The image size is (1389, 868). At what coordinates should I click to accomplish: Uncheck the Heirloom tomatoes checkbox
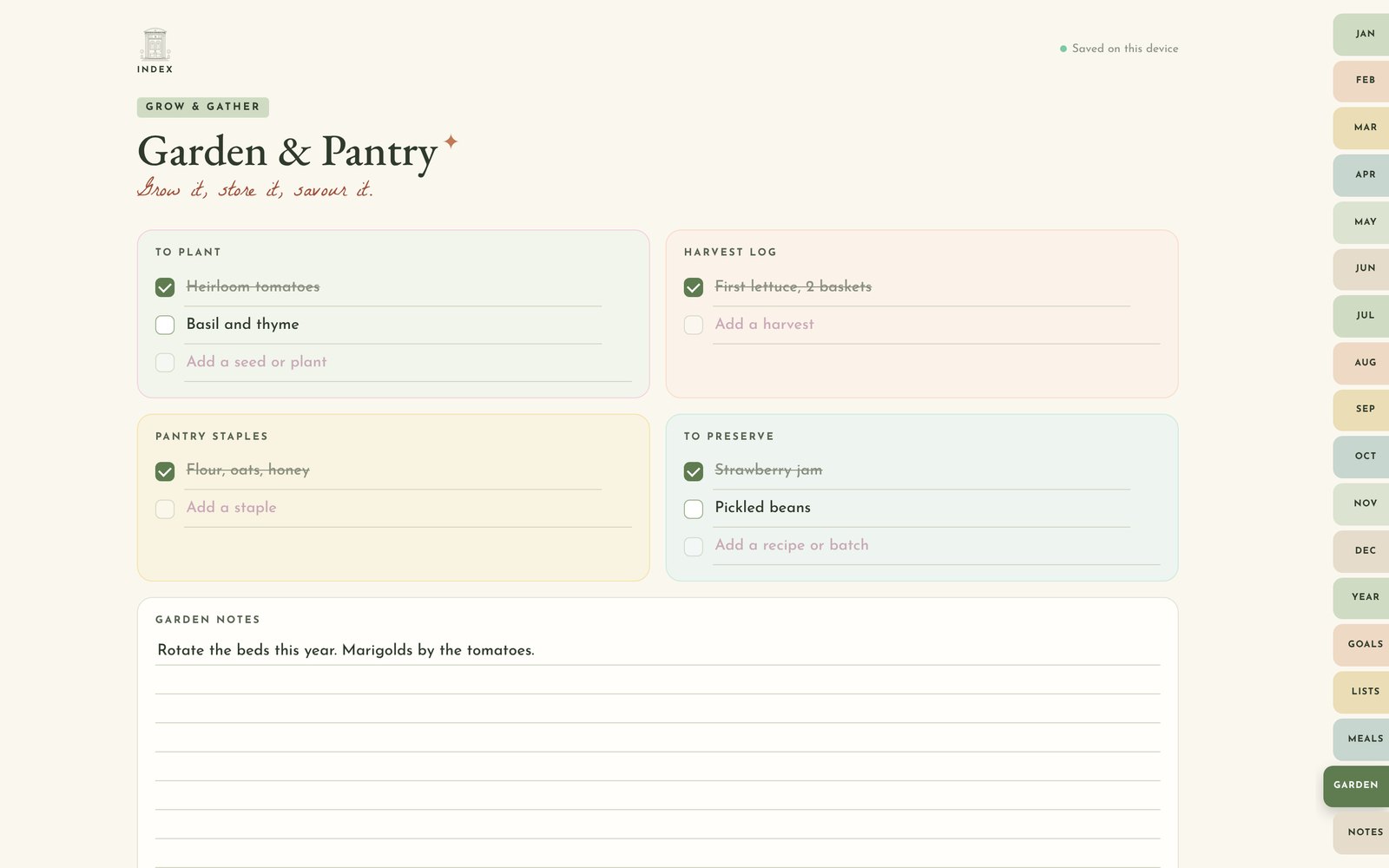(165, 287)
